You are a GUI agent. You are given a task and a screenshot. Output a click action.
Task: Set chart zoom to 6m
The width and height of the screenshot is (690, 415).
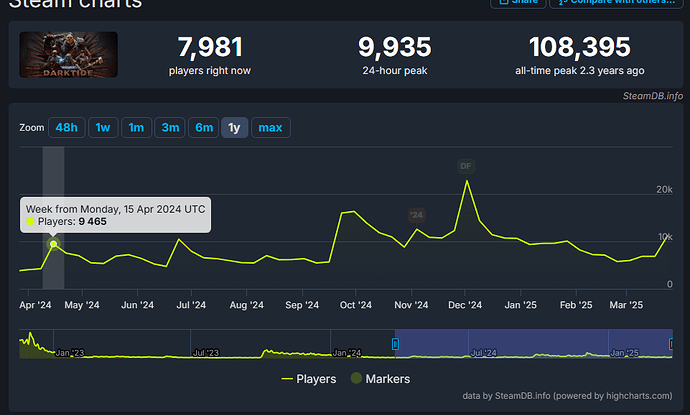(x=204, y=128)
